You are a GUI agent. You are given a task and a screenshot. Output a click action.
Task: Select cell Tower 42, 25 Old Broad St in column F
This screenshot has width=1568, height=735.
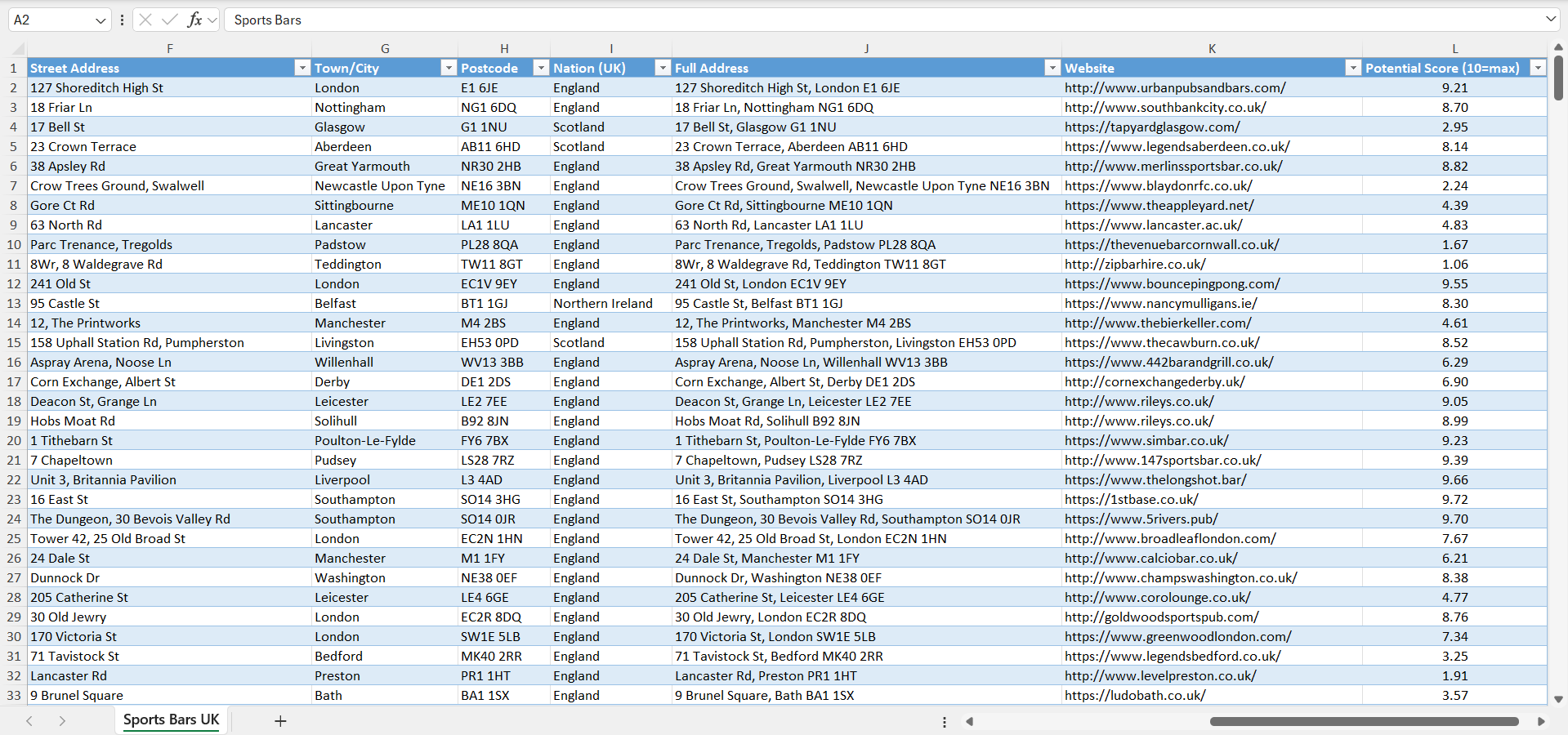coord(169,538)
